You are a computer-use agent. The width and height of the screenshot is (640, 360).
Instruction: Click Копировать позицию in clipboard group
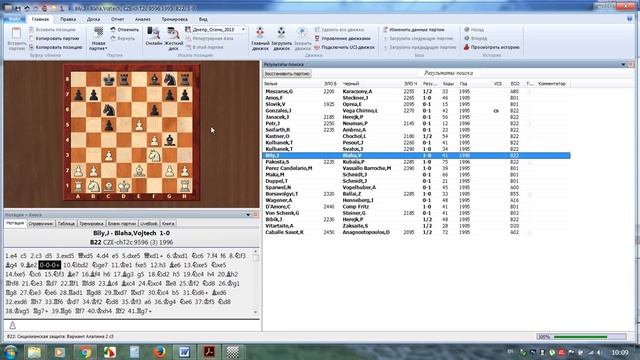click(x=56, y=47)
